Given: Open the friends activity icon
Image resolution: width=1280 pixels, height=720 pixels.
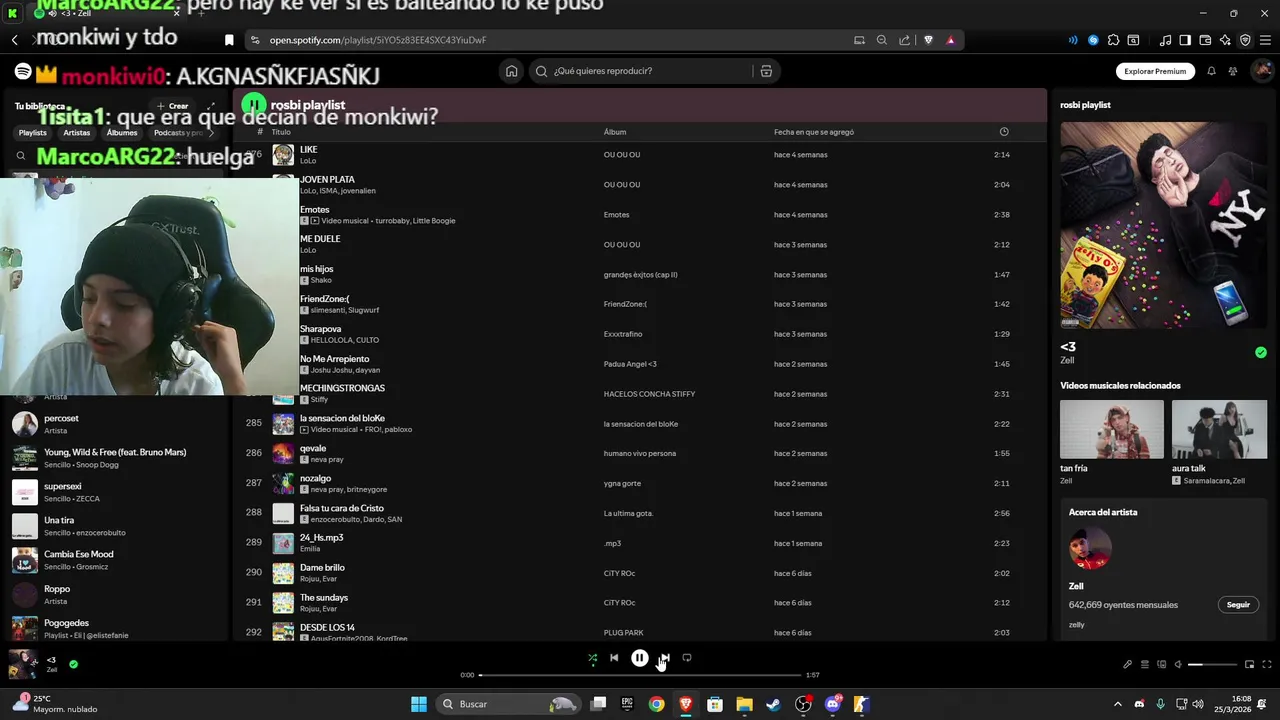Looking at the screenshot, I should (x=1233, y=71).
